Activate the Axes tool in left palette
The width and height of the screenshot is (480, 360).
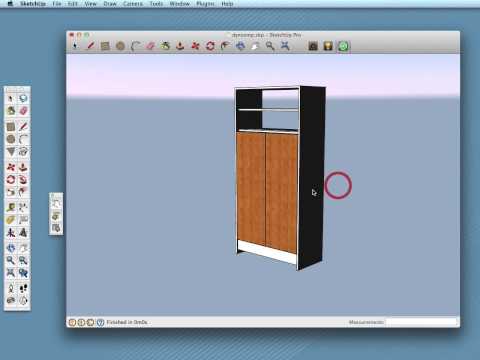click(x=11, y=232)
